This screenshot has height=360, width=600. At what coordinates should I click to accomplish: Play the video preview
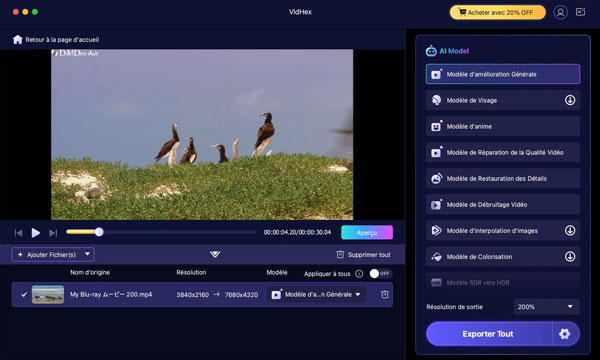tap(36, 233)
